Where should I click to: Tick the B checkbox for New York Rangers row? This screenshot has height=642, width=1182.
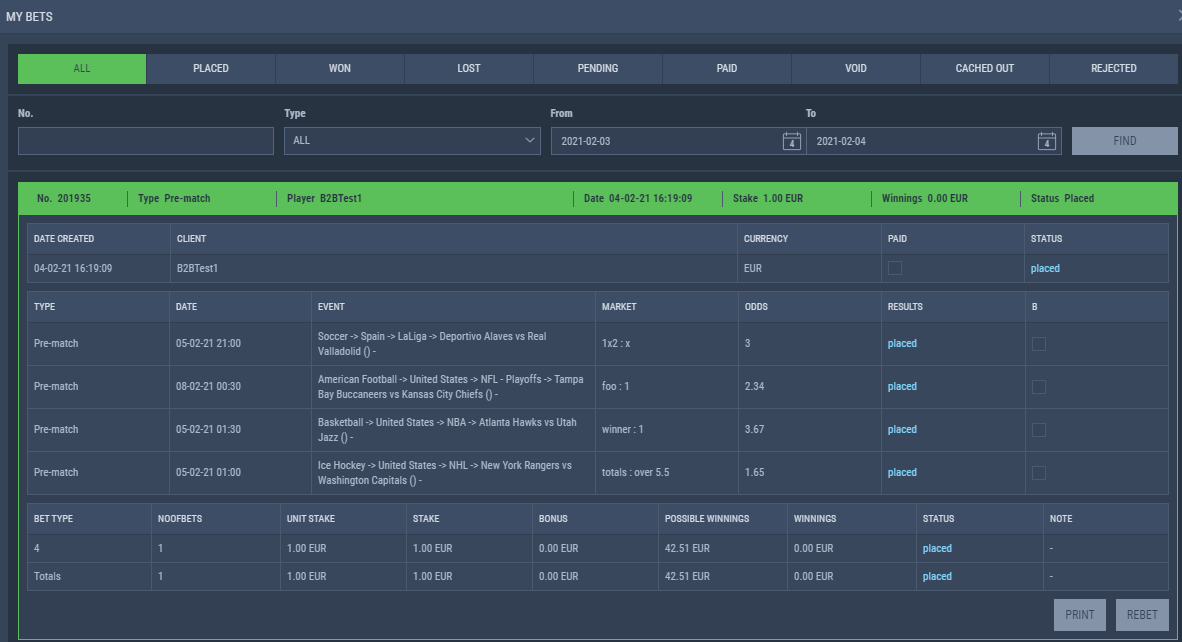(x=1039, y=472)
